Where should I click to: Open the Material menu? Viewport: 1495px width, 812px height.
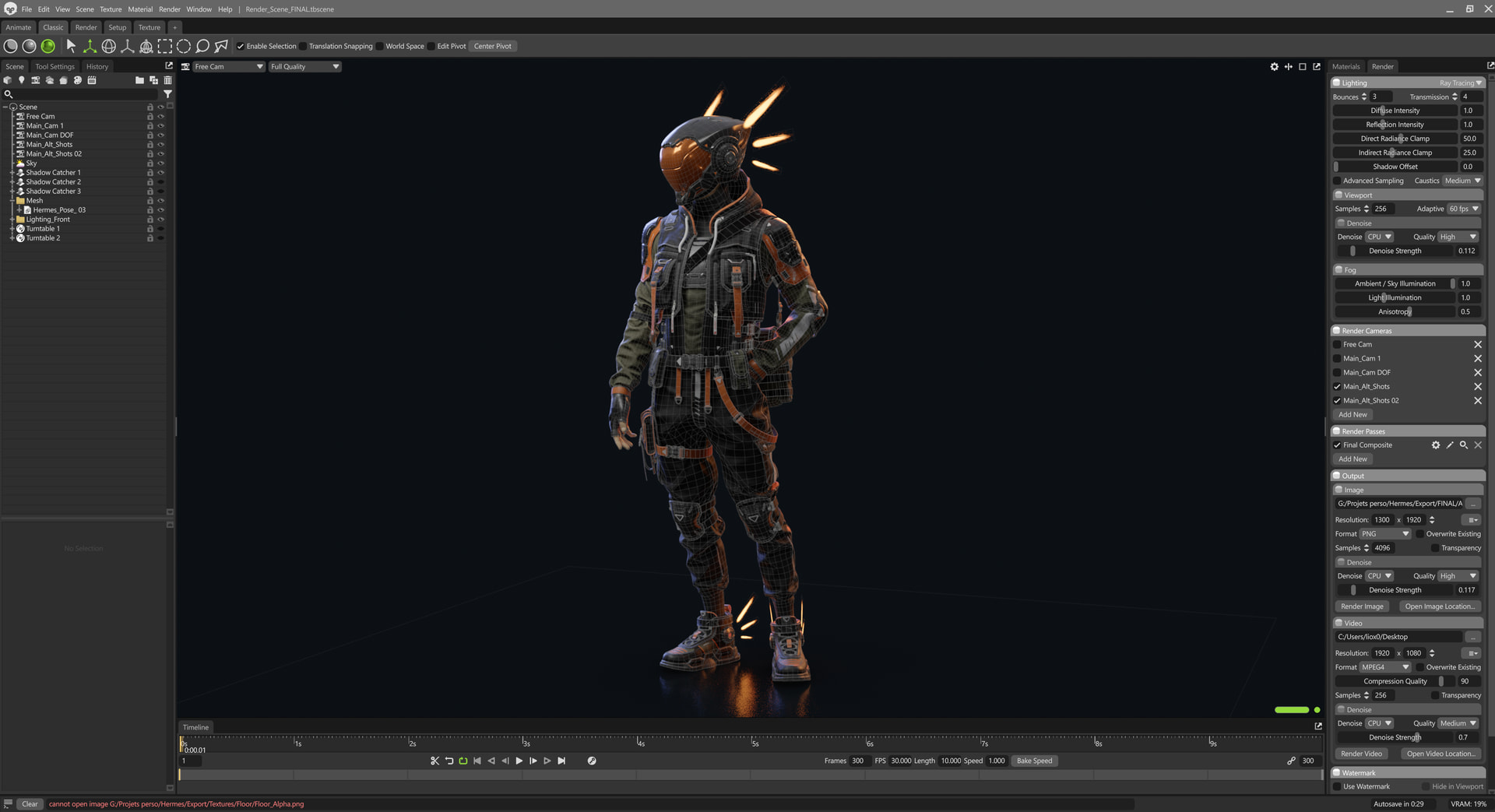click(x=140, y=9)
